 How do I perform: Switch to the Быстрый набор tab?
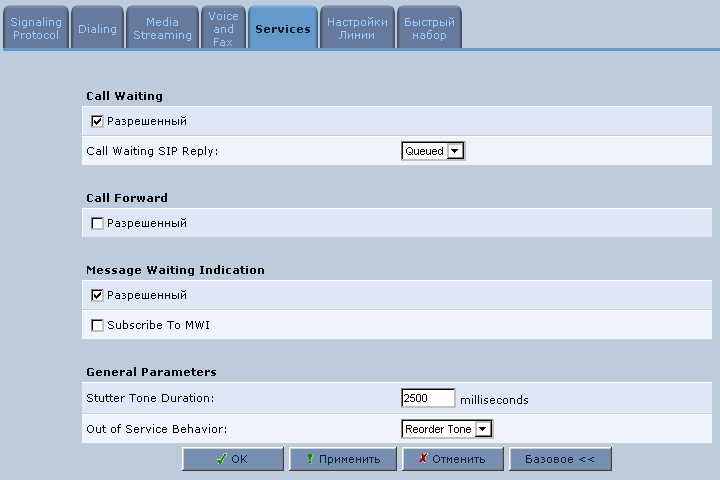[x=429, y=28]
